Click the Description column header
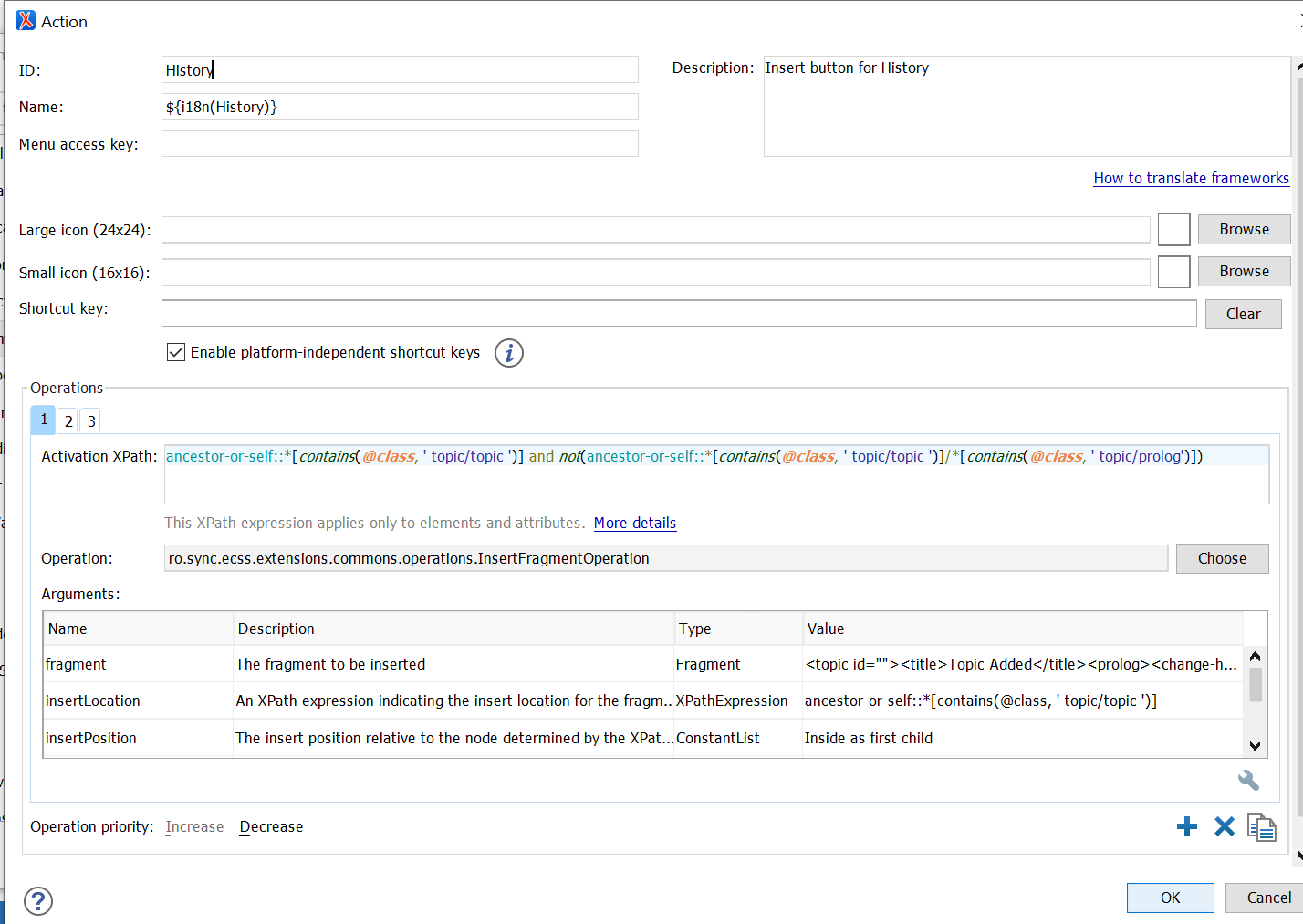This screenshot has width=1303, height=924. click(453, 628)
